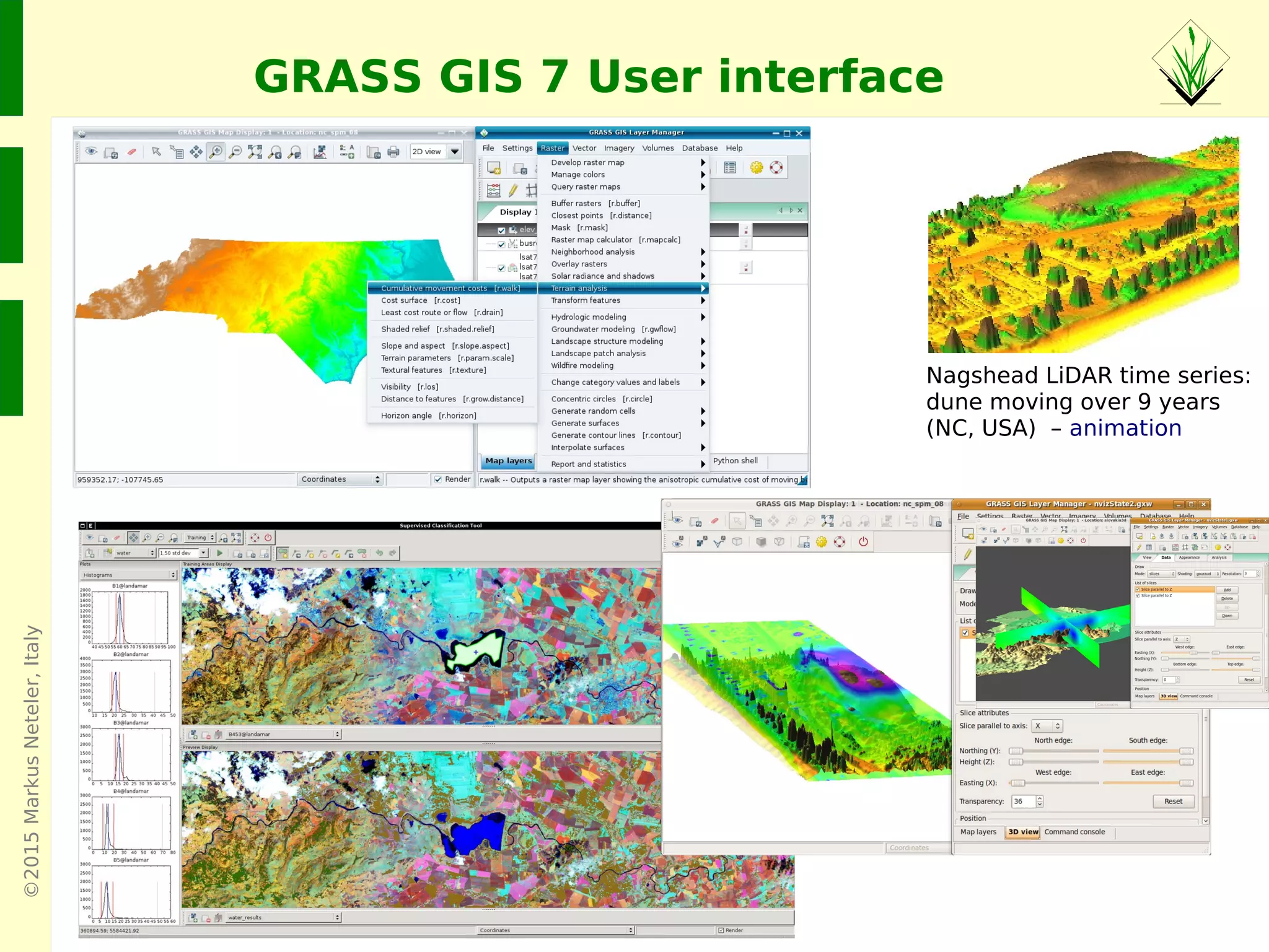Click Zoom to map extent icon in top Map Display
Image resolution: width=1269 pixels, height=952 pixels.
point(255,152)
